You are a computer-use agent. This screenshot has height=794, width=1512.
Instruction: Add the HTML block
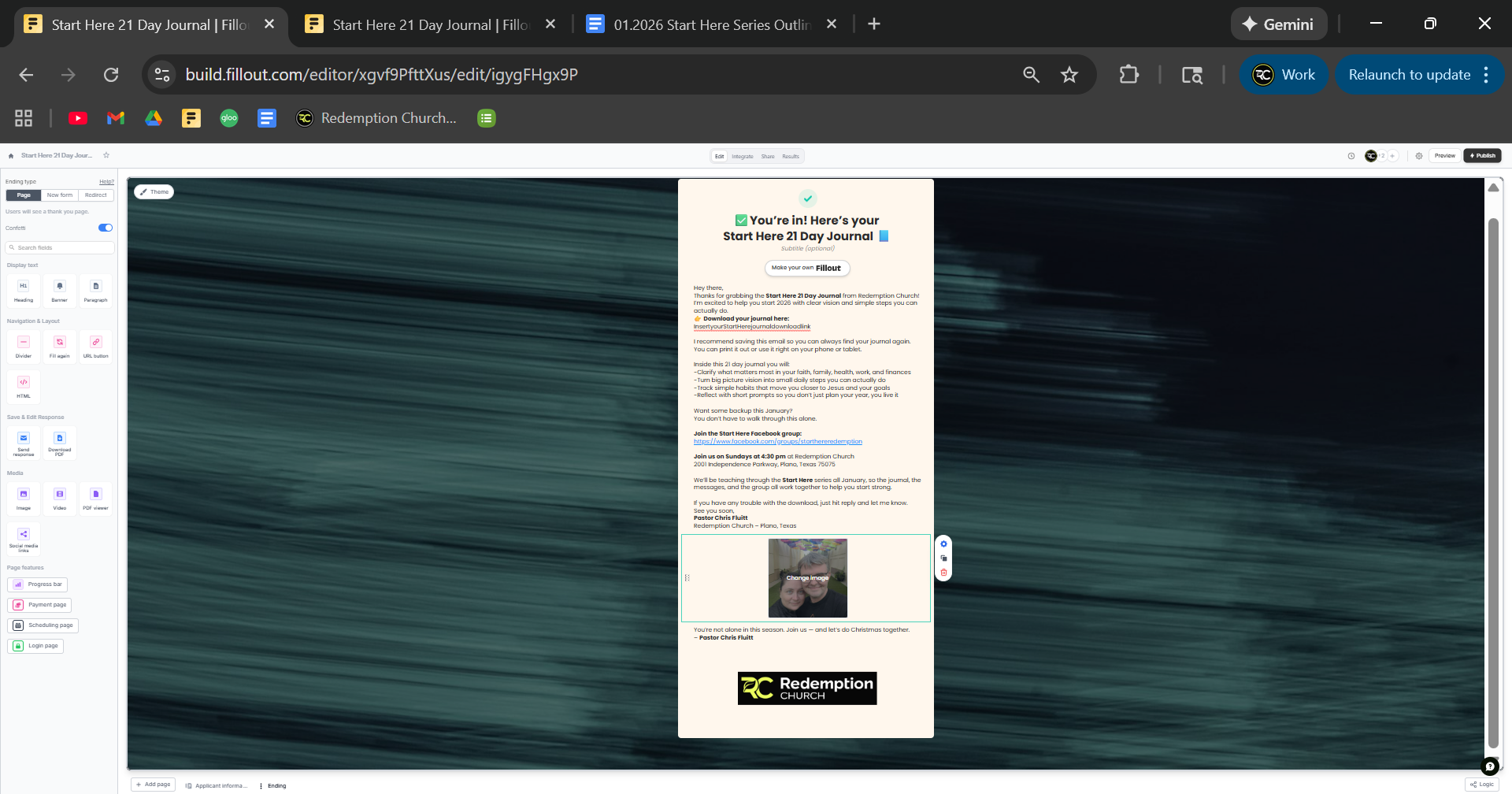(x=24, y=386)
